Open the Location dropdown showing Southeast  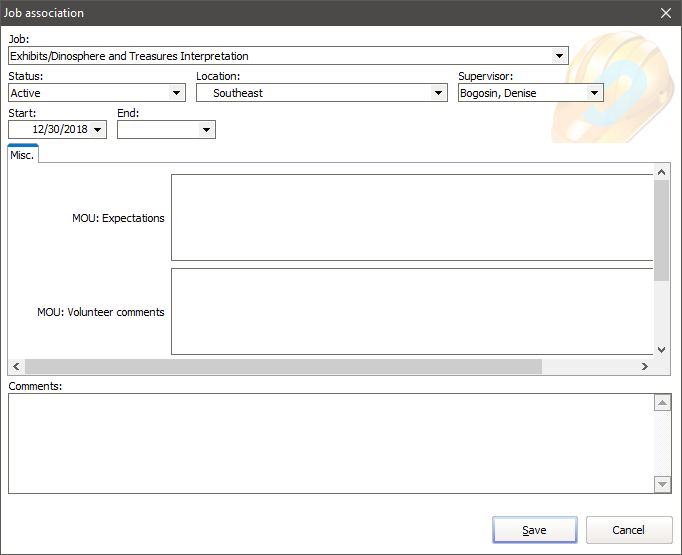coord(438,93)
